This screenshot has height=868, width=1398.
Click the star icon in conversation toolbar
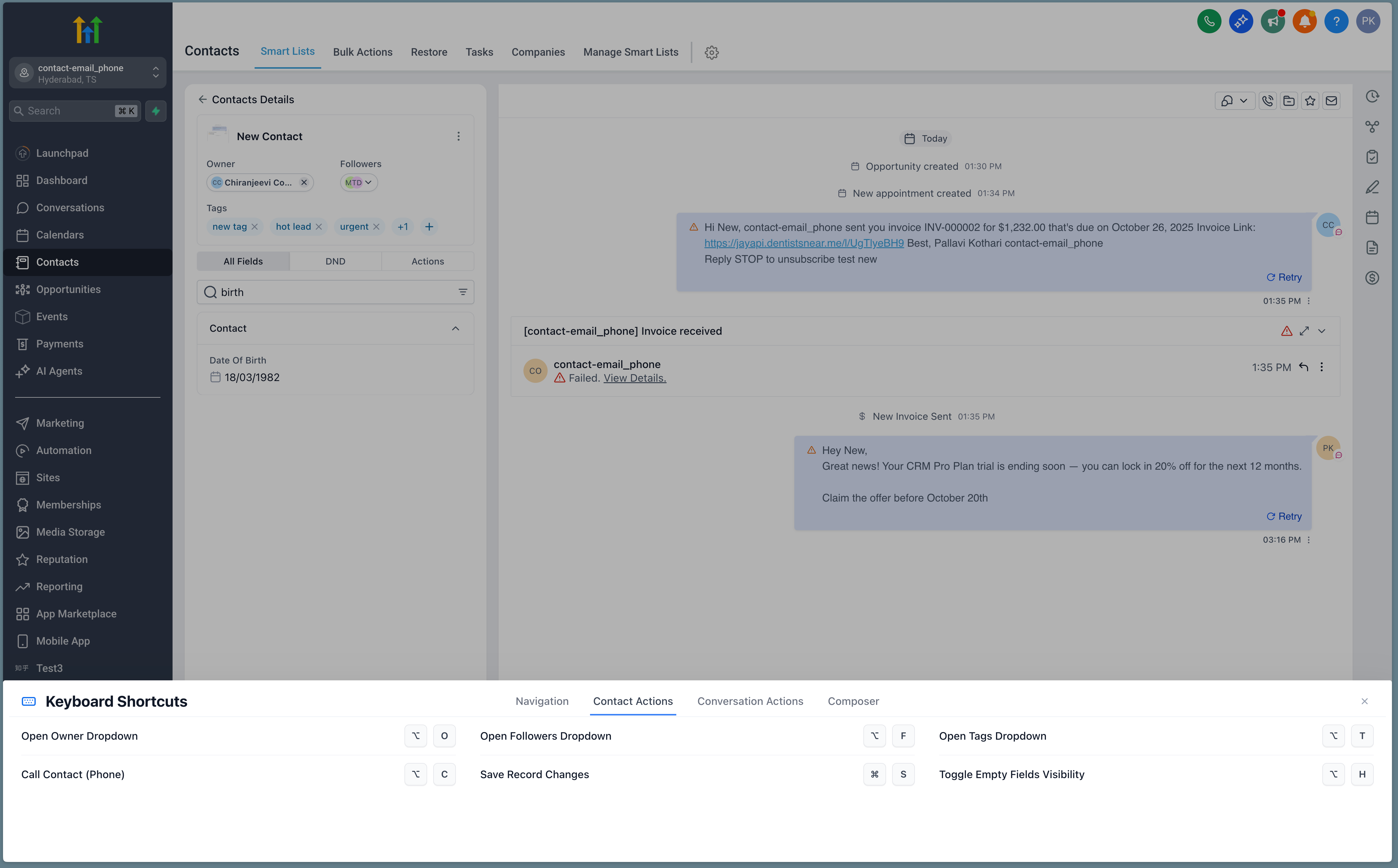click(1310, 101)
